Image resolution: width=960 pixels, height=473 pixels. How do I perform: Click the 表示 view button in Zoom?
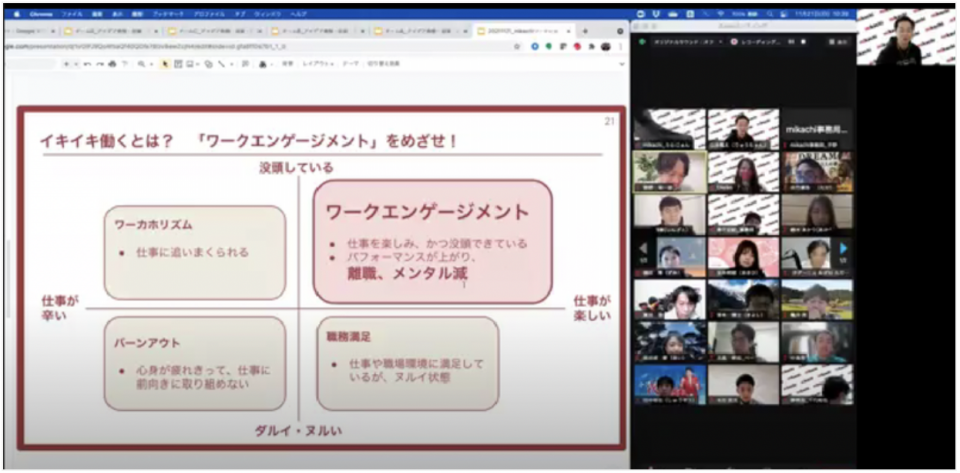(839, 42)
